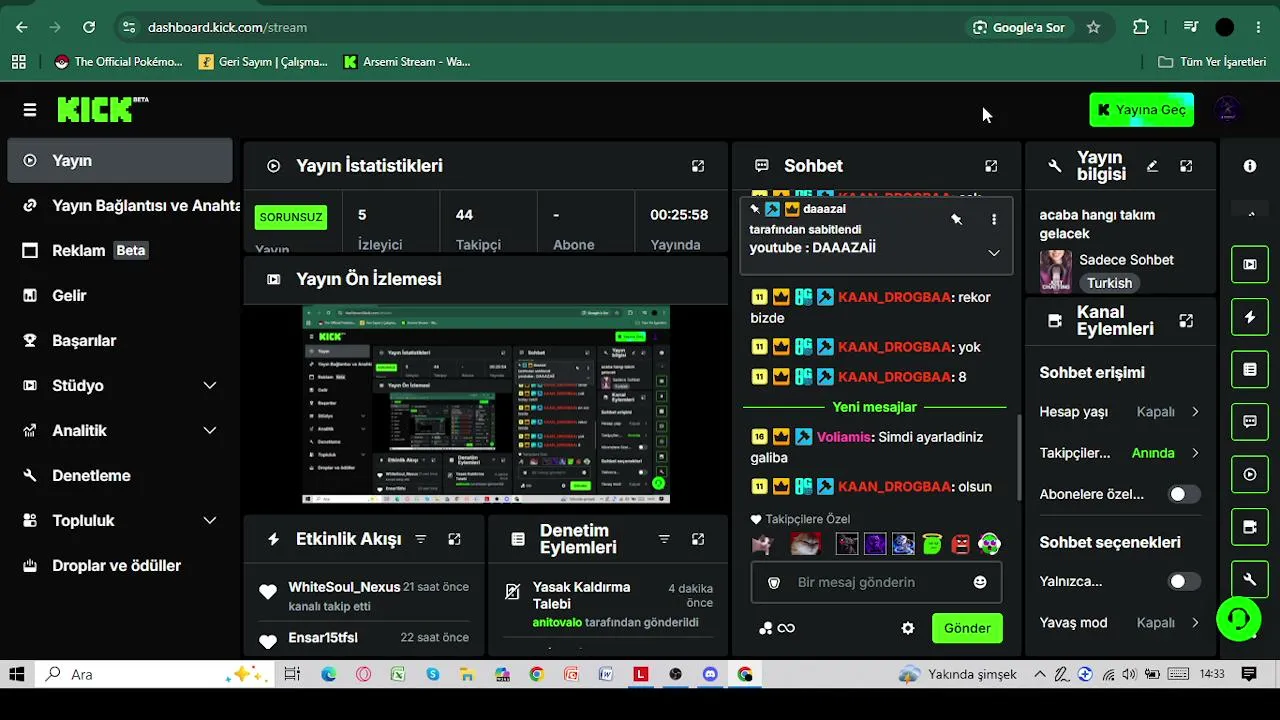Open the Geri Sayım bookmark

click(x=263, y=62)
